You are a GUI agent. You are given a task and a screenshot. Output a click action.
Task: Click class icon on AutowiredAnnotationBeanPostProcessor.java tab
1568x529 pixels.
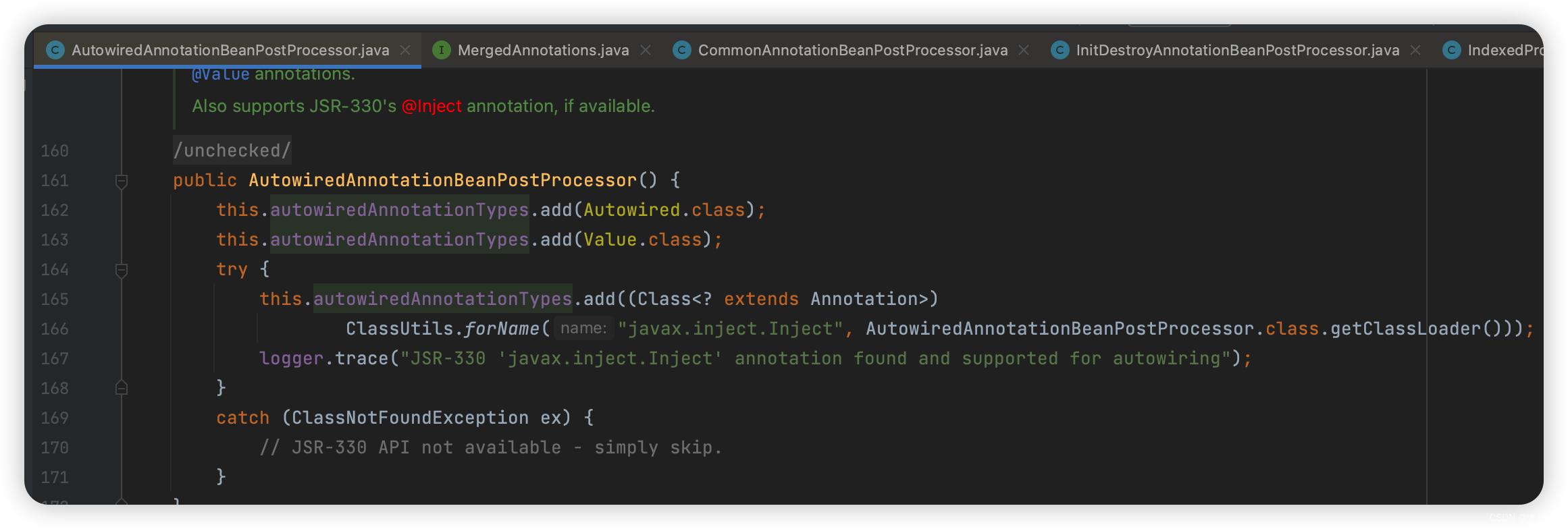[55, 51]
